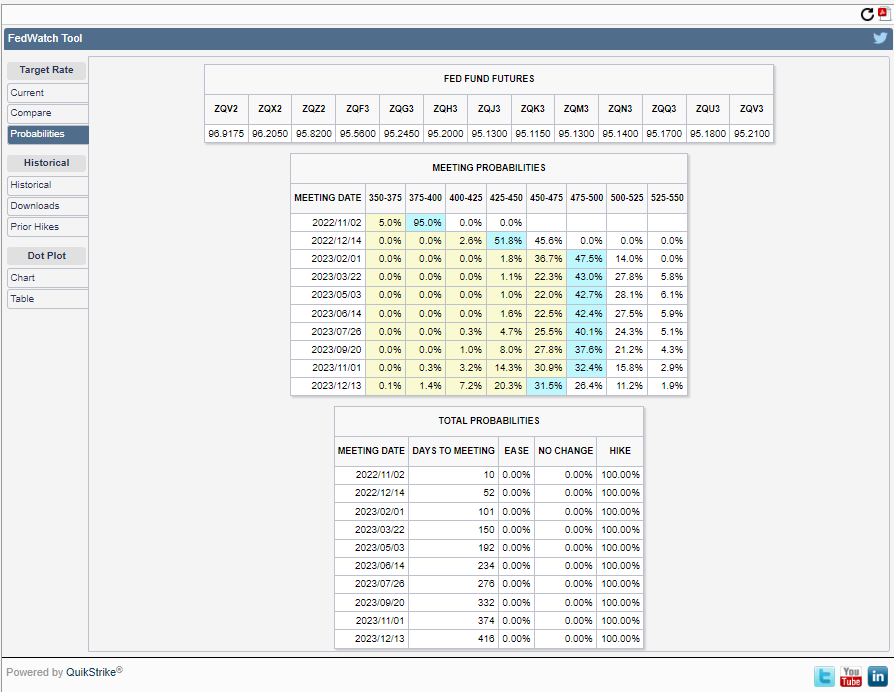This screenshot has height=692, width=894.
Task: Click the Twitter bird in FedWatch header
Action: (880, 38)
